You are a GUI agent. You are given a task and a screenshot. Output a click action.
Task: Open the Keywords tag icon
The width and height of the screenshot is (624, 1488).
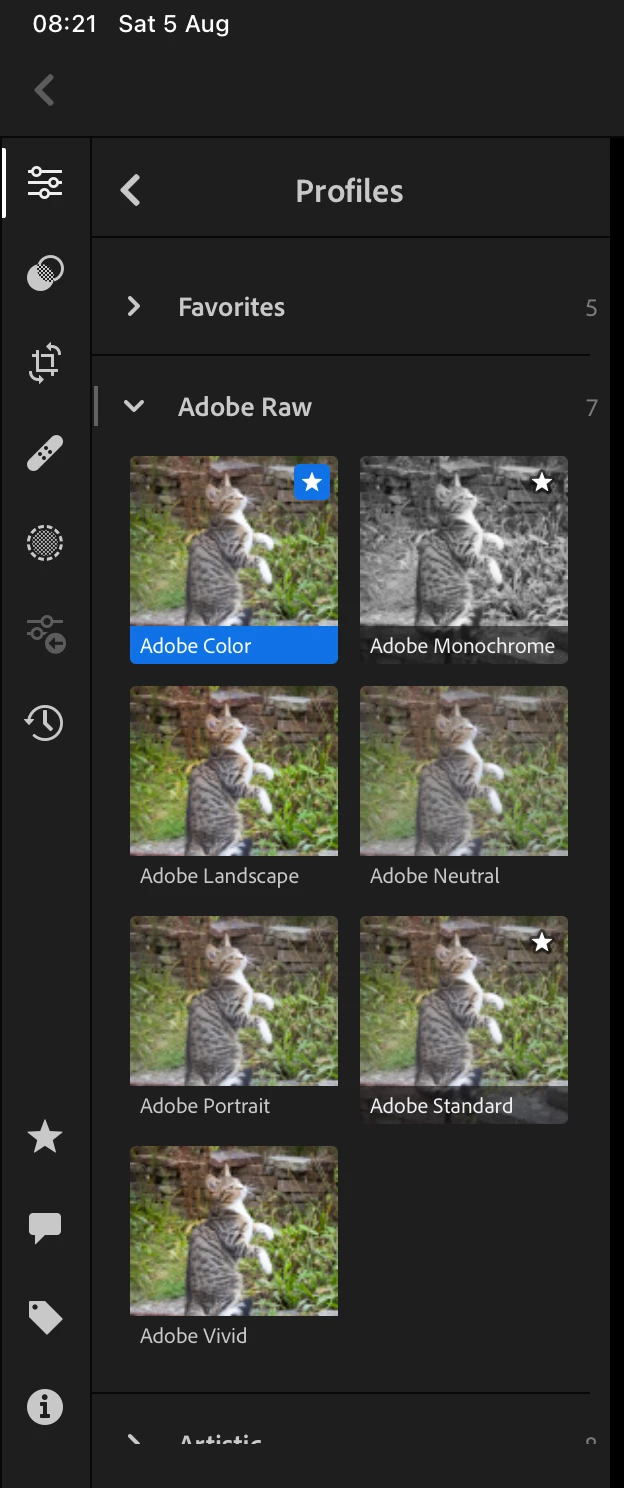(45, 1318)
